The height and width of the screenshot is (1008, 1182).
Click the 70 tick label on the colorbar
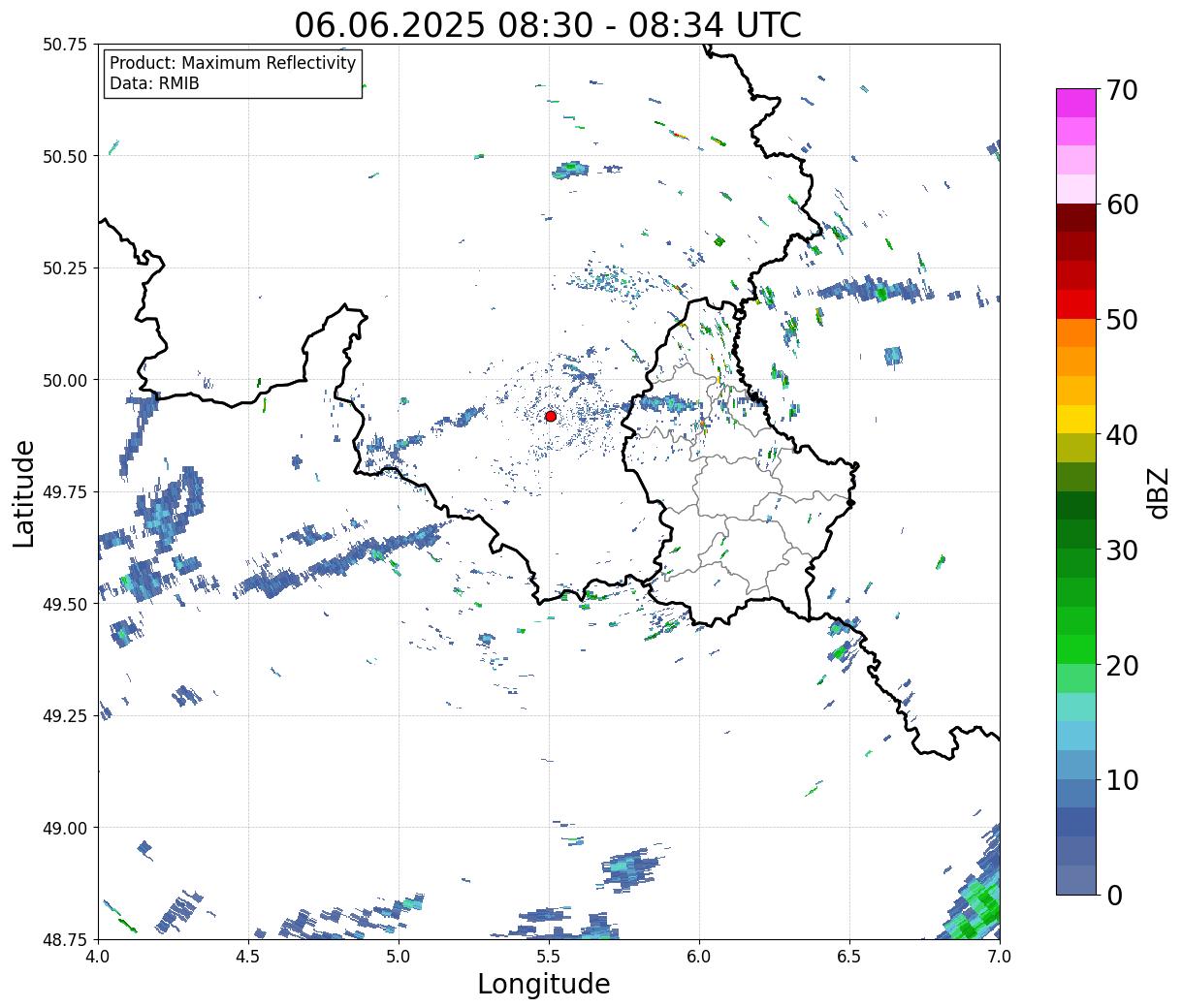tap(1122, 90)
